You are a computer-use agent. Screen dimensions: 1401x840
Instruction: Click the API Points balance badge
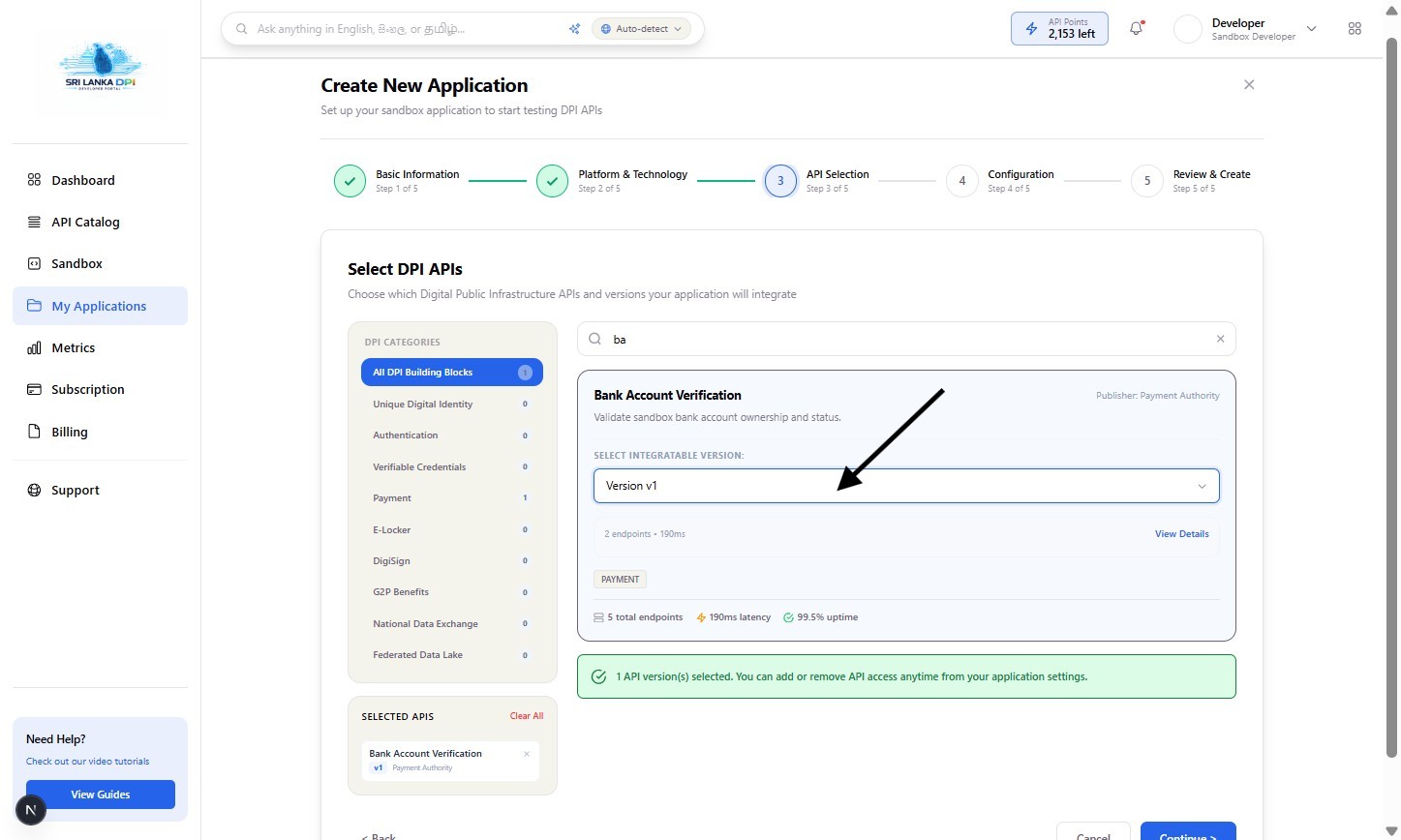[1059, 29]
